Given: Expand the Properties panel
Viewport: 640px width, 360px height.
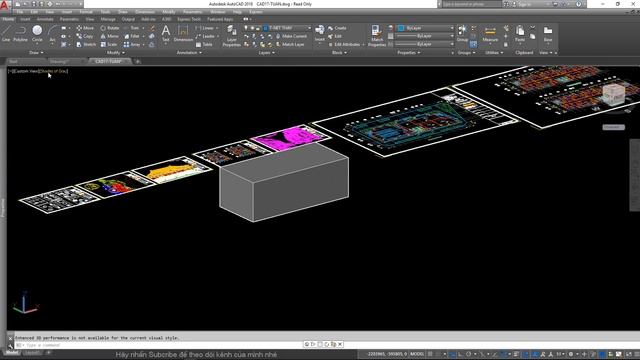Looking at the screenshot, I should click(x=409, y=53).
